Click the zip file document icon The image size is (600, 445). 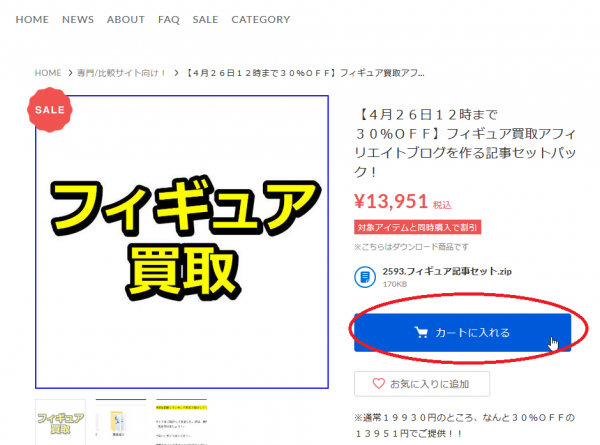tap(366, 277)
